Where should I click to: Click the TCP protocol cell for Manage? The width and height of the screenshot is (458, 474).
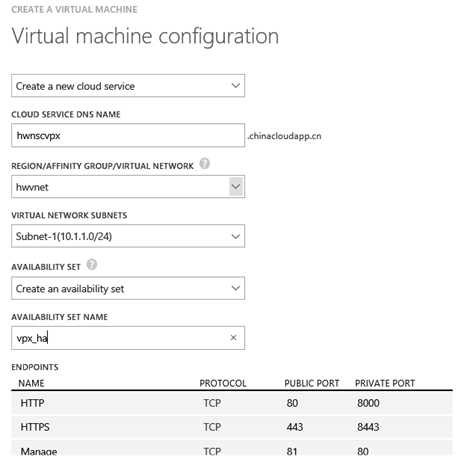(x=212, y=451)
